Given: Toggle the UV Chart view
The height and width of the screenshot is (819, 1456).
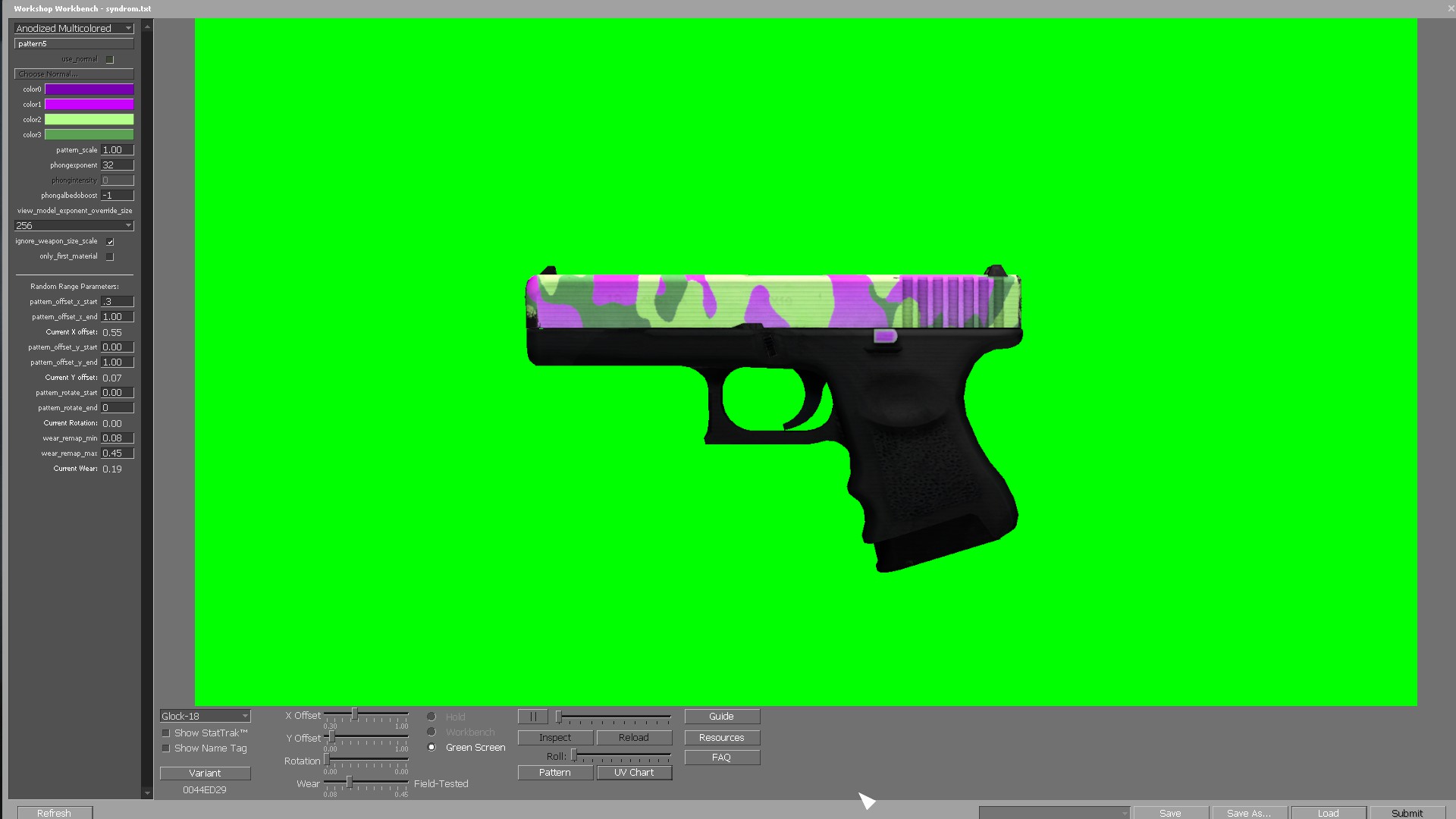Looking at the screenshot, I should coord(634,773).
